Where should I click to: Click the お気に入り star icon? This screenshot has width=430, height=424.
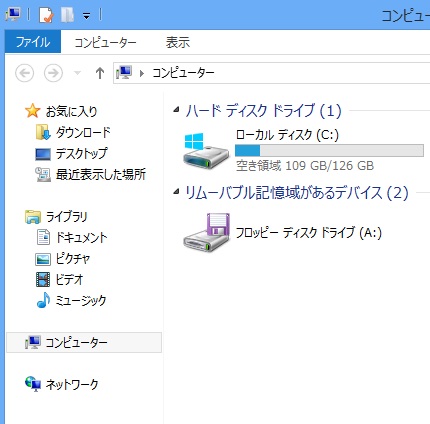(32, 111)
